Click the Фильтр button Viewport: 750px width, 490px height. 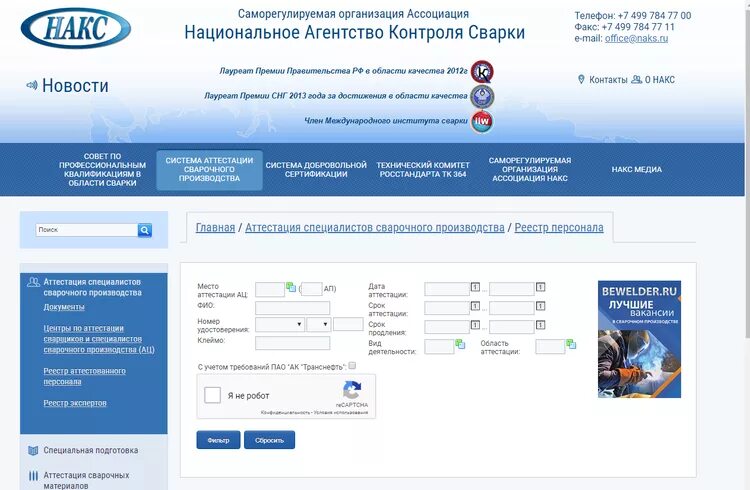coord(218,440)
